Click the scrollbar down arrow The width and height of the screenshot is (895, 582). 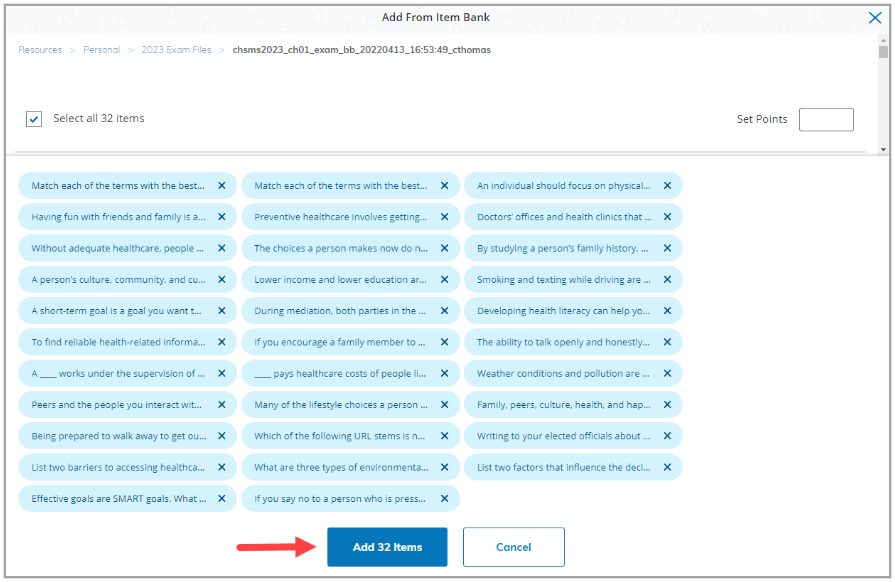point(883,149)
